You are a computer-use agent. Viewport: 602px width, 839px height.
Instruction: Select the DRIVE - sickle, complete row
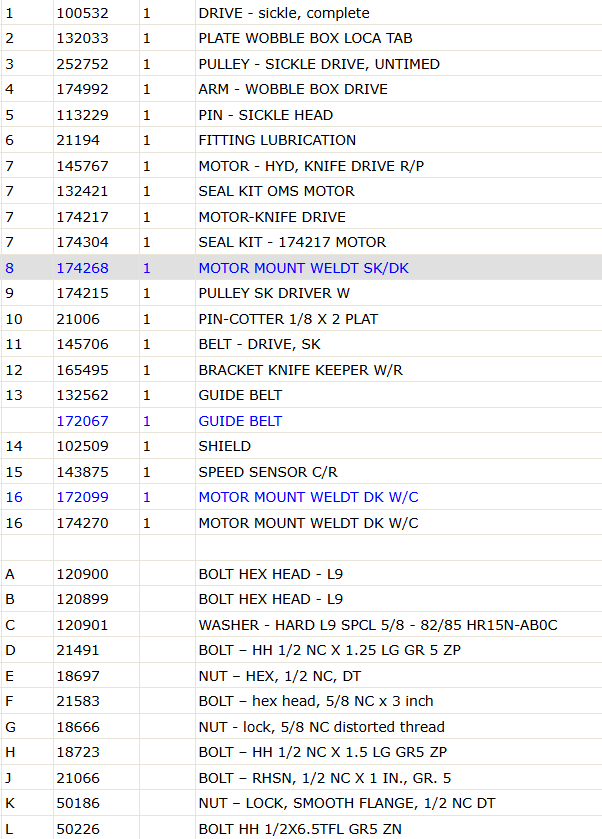point(301,13)
